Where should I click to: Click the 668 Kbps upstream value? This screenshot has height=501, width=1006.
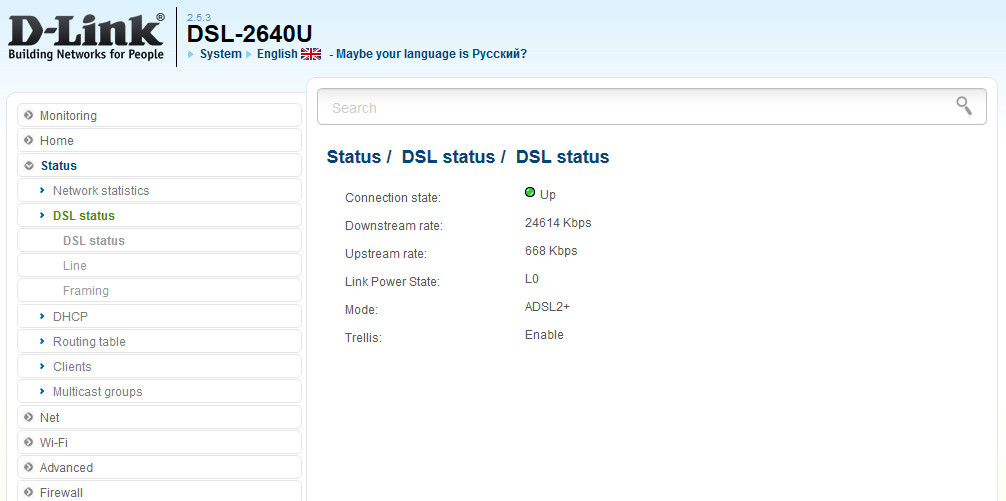(551, 251)
